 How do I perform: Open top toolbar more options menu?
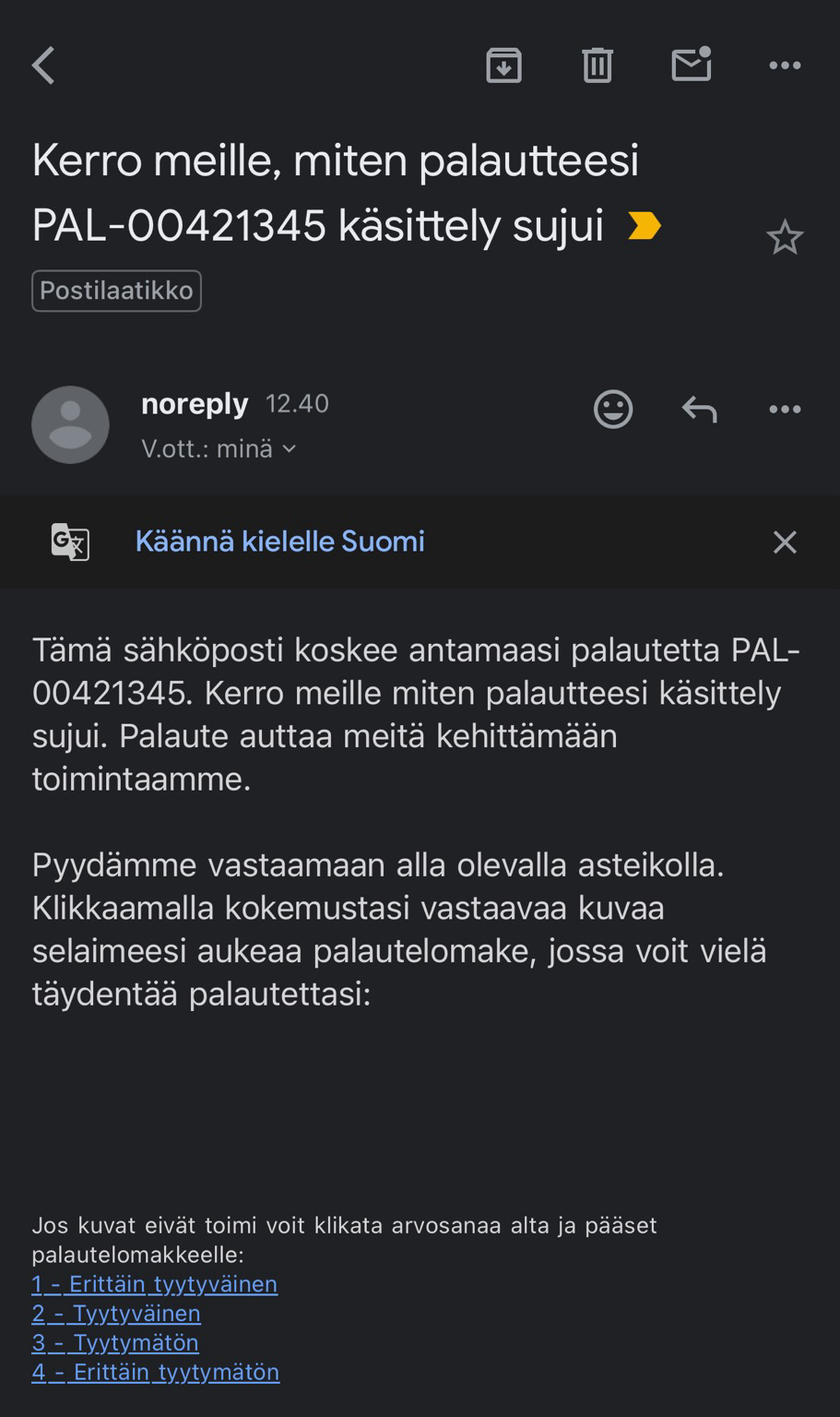[x=785, y=65]
